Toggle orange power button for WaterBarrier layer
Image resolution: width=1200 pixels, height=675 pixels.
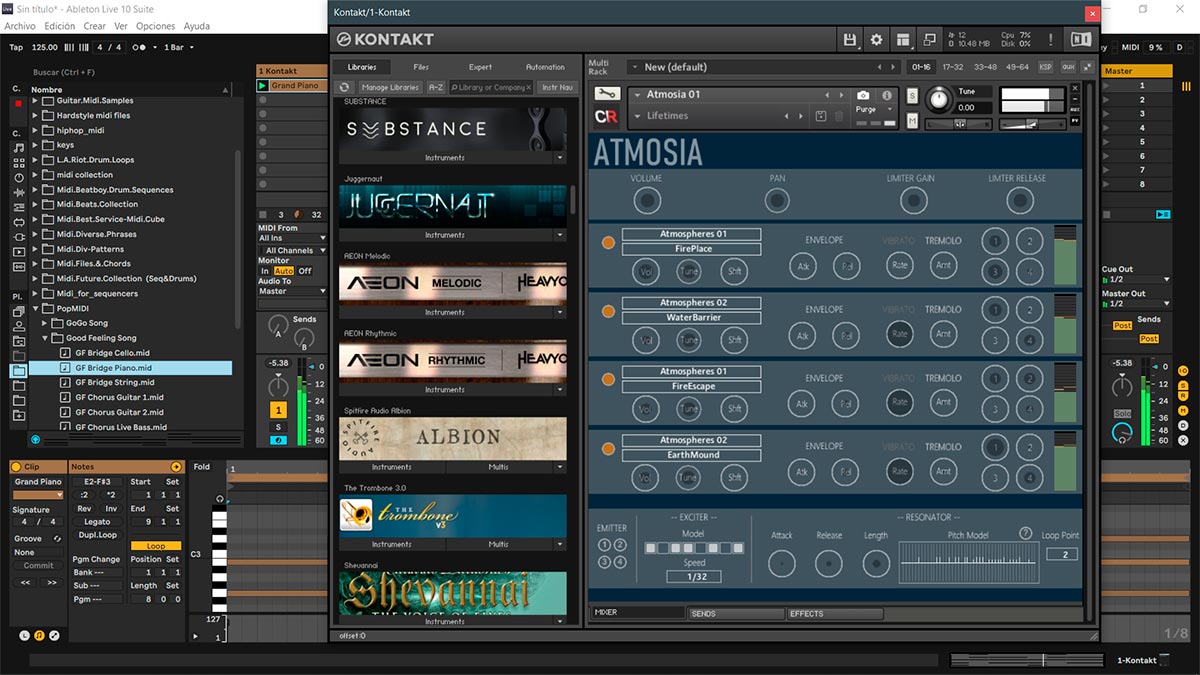(607, 311)
